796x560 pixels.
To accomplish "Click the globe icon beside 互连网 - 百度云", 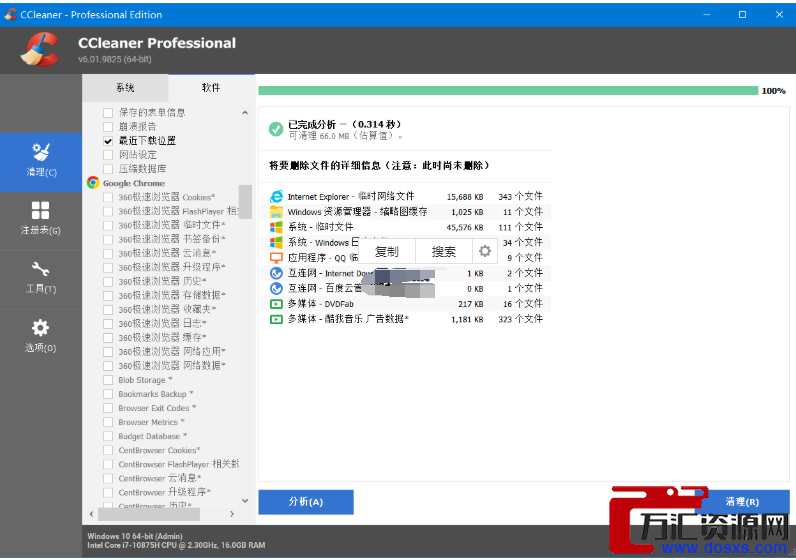I will click(276, 288).
